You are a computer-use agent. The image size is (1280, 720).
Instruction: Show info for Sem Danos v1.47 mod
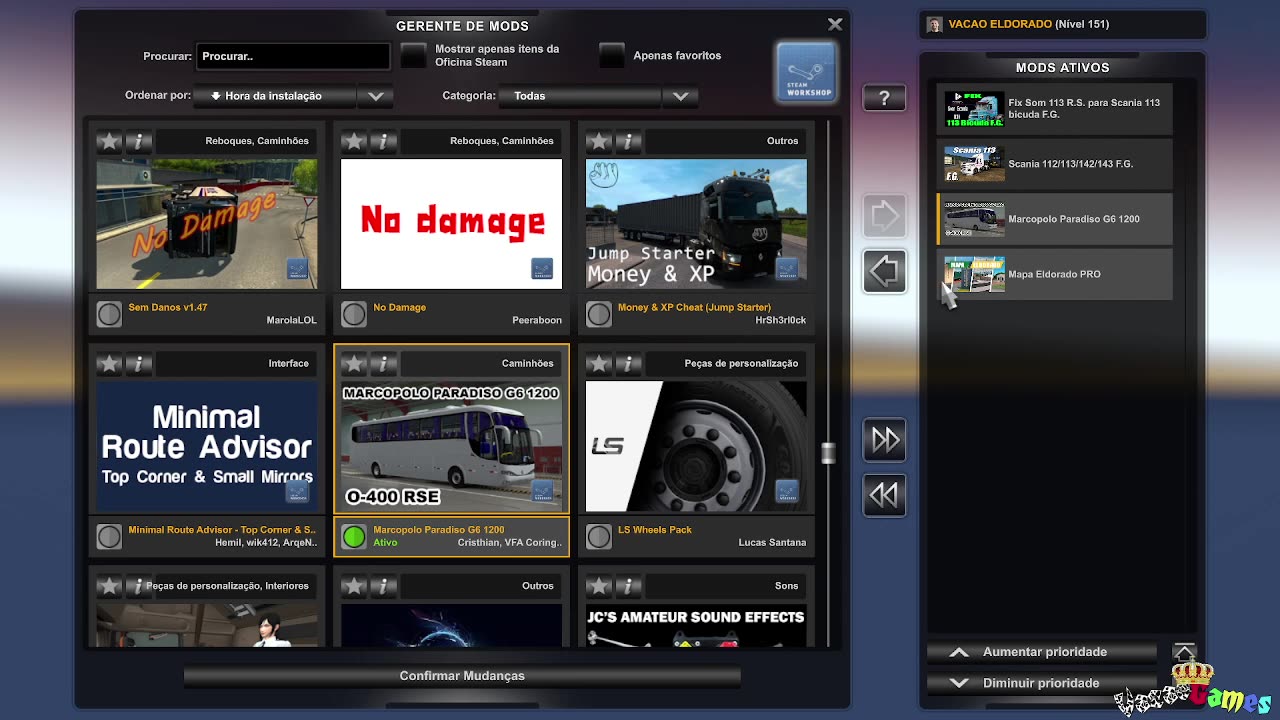[139, 141]
